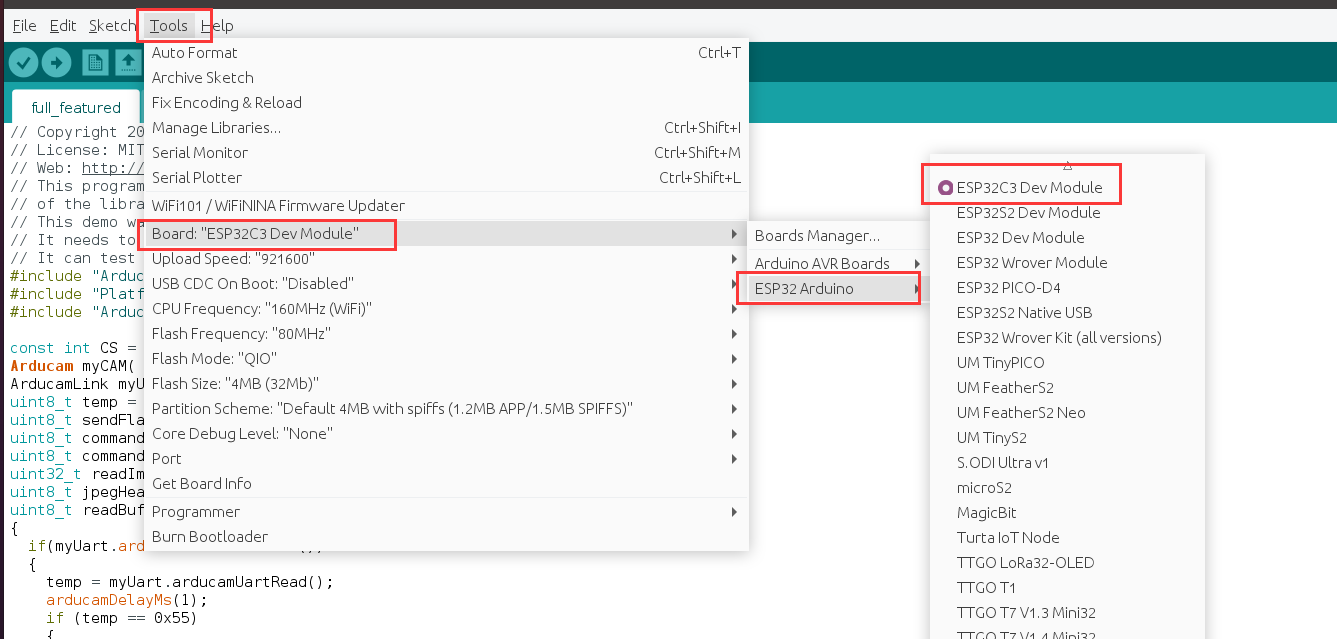Open the File menu
This screenshot has width=1337, height=639.
point(24,25)
